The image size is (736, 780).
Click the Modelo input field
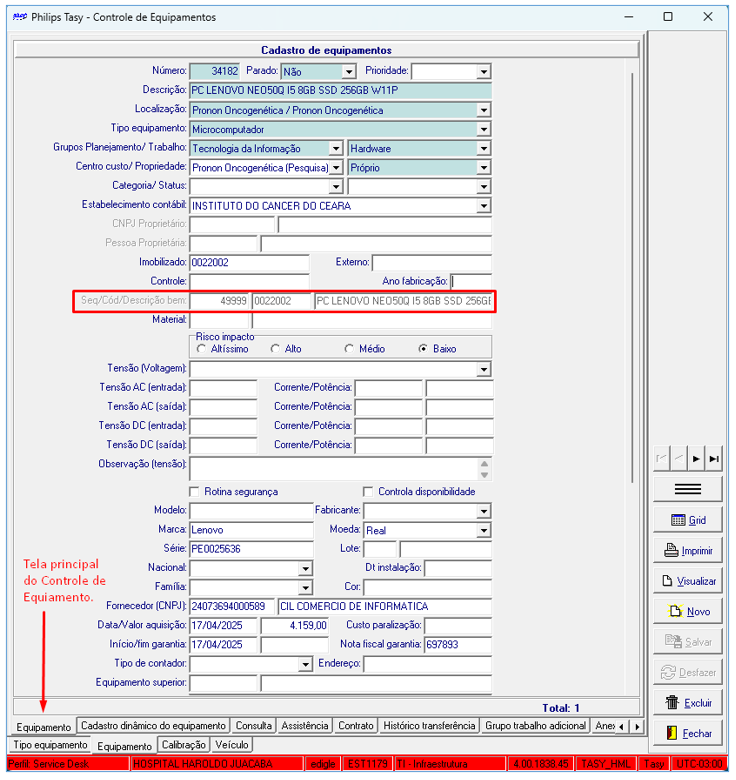click(251, 511)
